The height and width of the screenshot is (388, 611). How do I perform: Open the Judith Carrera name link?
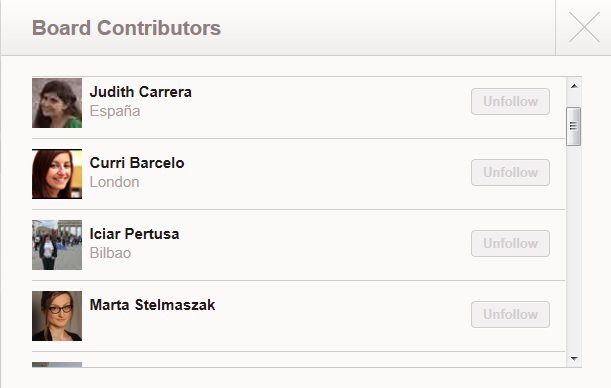pos(141,92)
